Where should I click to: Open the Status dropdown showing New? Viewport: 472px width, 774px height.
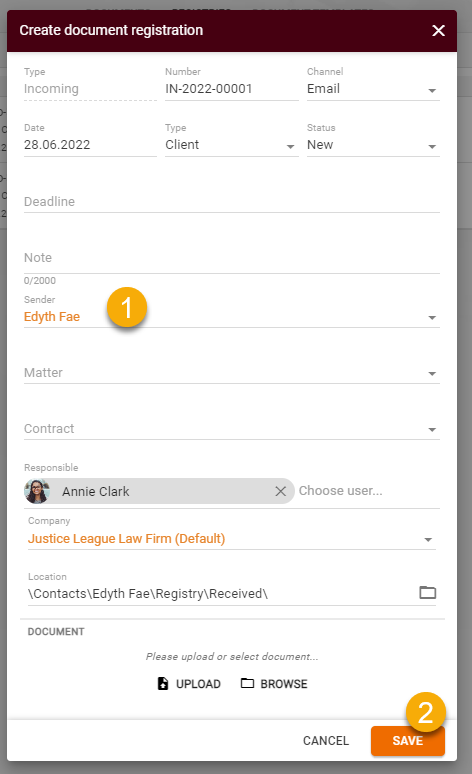tap(373, 145)
